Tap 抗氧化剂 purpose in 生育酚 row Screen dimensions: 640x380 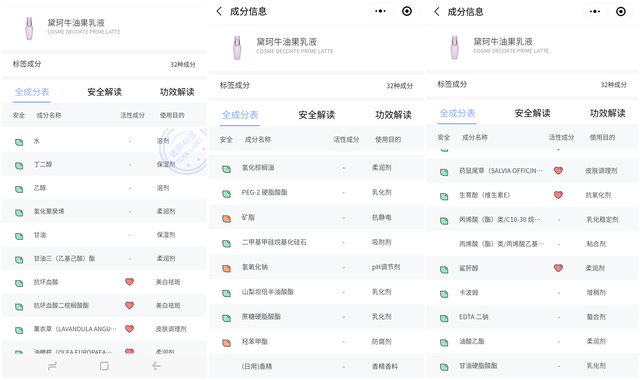(598, 195)
